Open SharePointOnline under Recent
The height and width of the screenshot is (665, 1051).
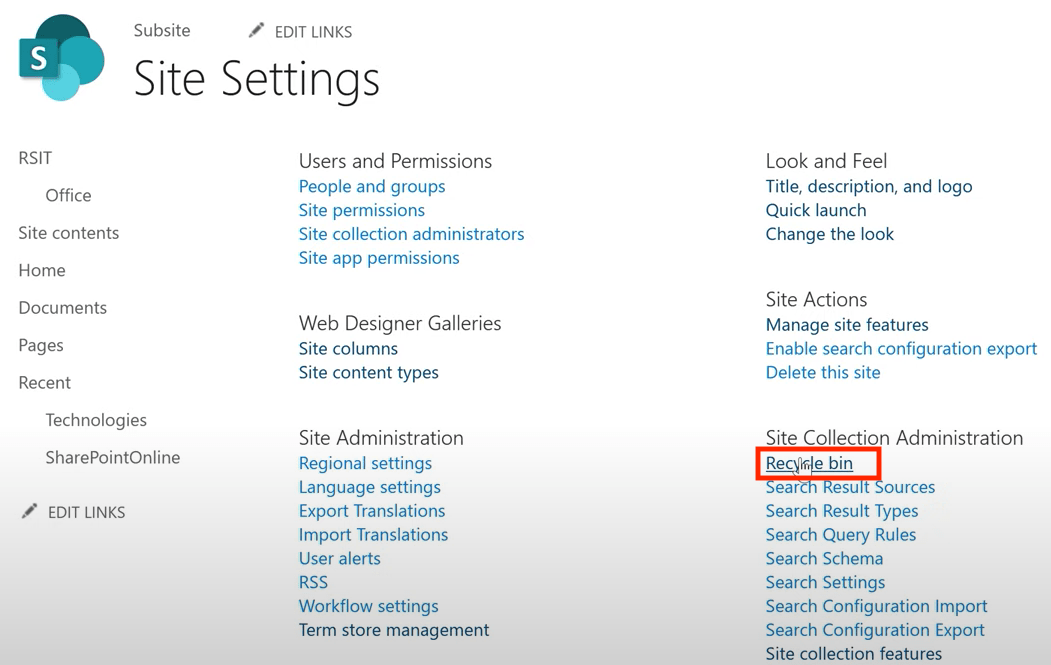coord(112,457)
